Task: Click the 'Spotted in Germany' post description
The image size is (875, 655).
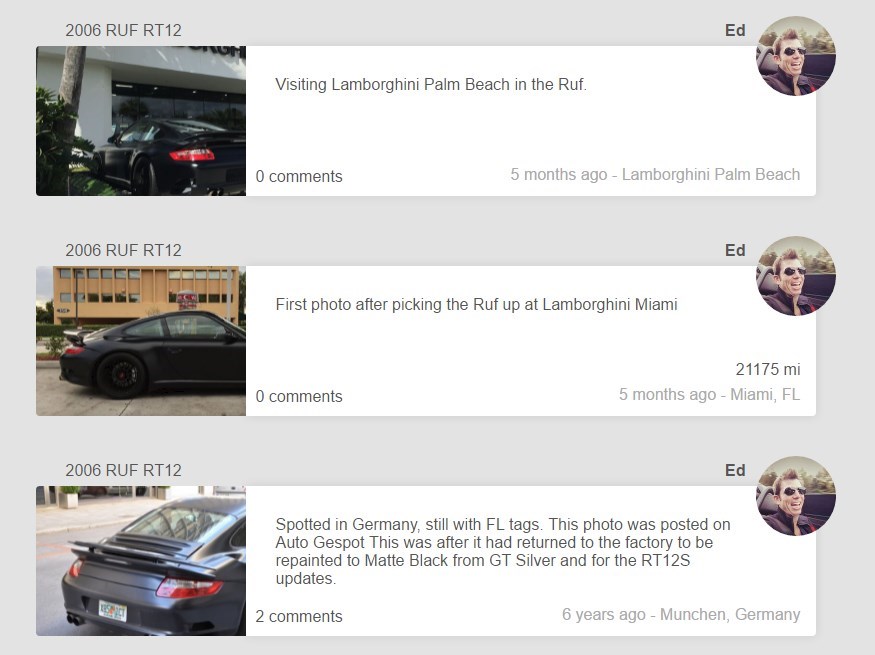Action: [x=503, y=551]
